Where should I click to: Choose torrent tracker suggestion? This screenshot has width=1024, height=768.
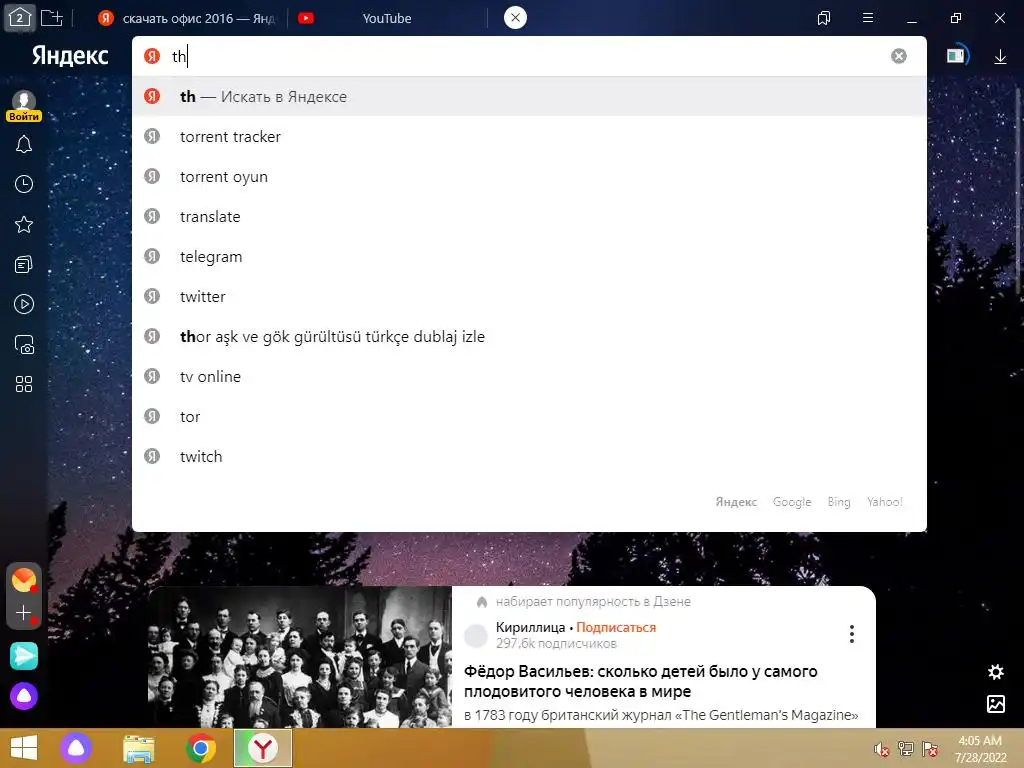[x=529, y=136]
